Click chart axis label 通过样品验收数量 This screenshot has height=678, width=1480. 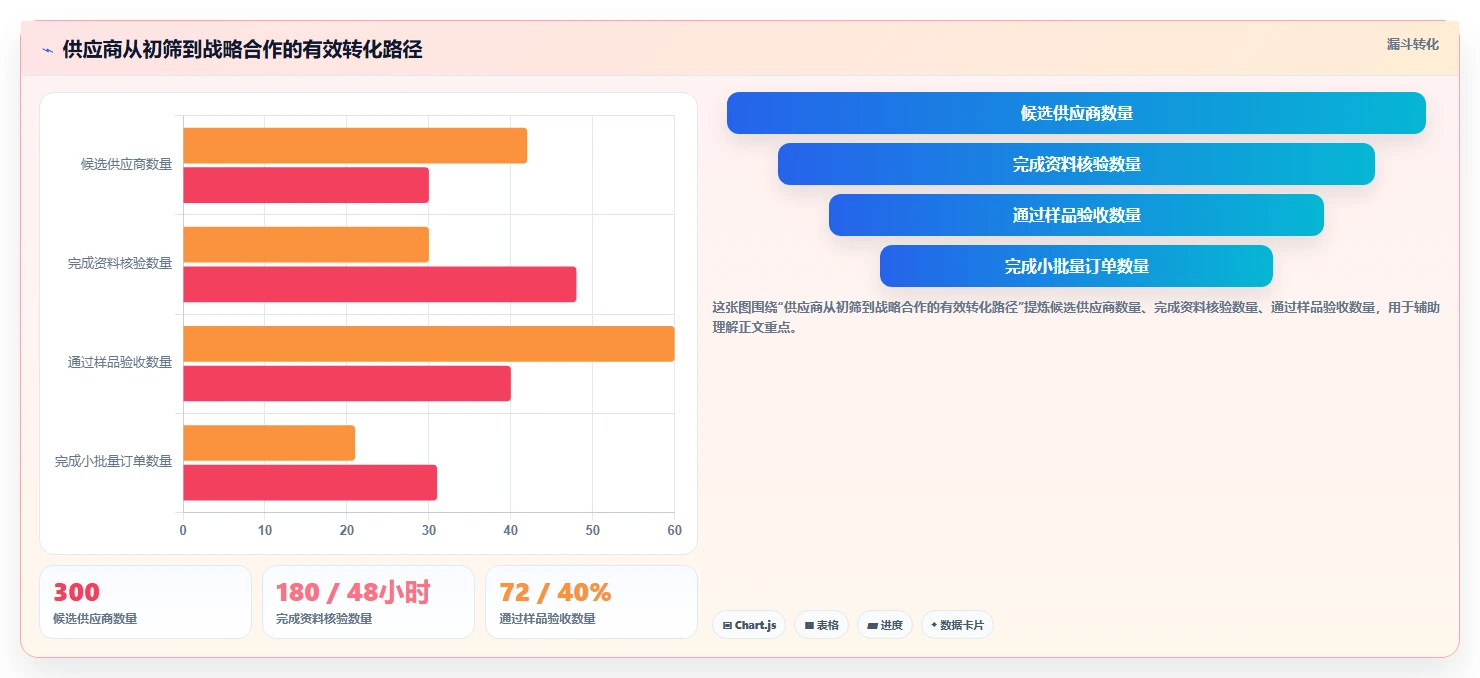click(120, 362)
